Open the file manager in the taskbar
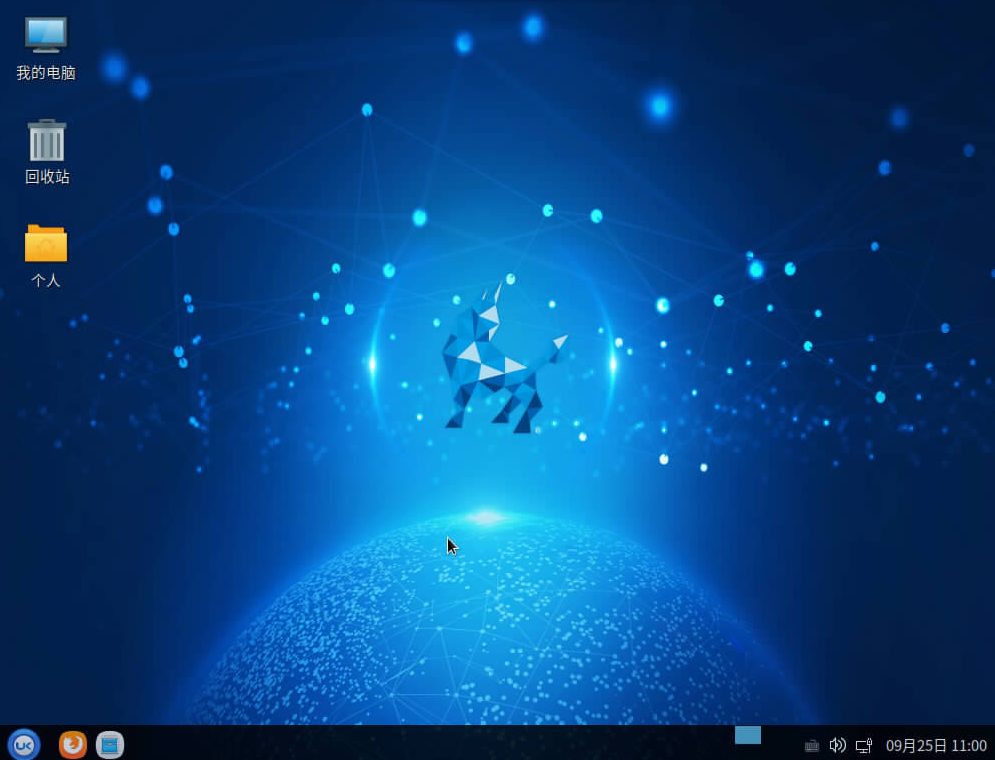The width and height of the screenshot is (995, 760). point(110,744)
